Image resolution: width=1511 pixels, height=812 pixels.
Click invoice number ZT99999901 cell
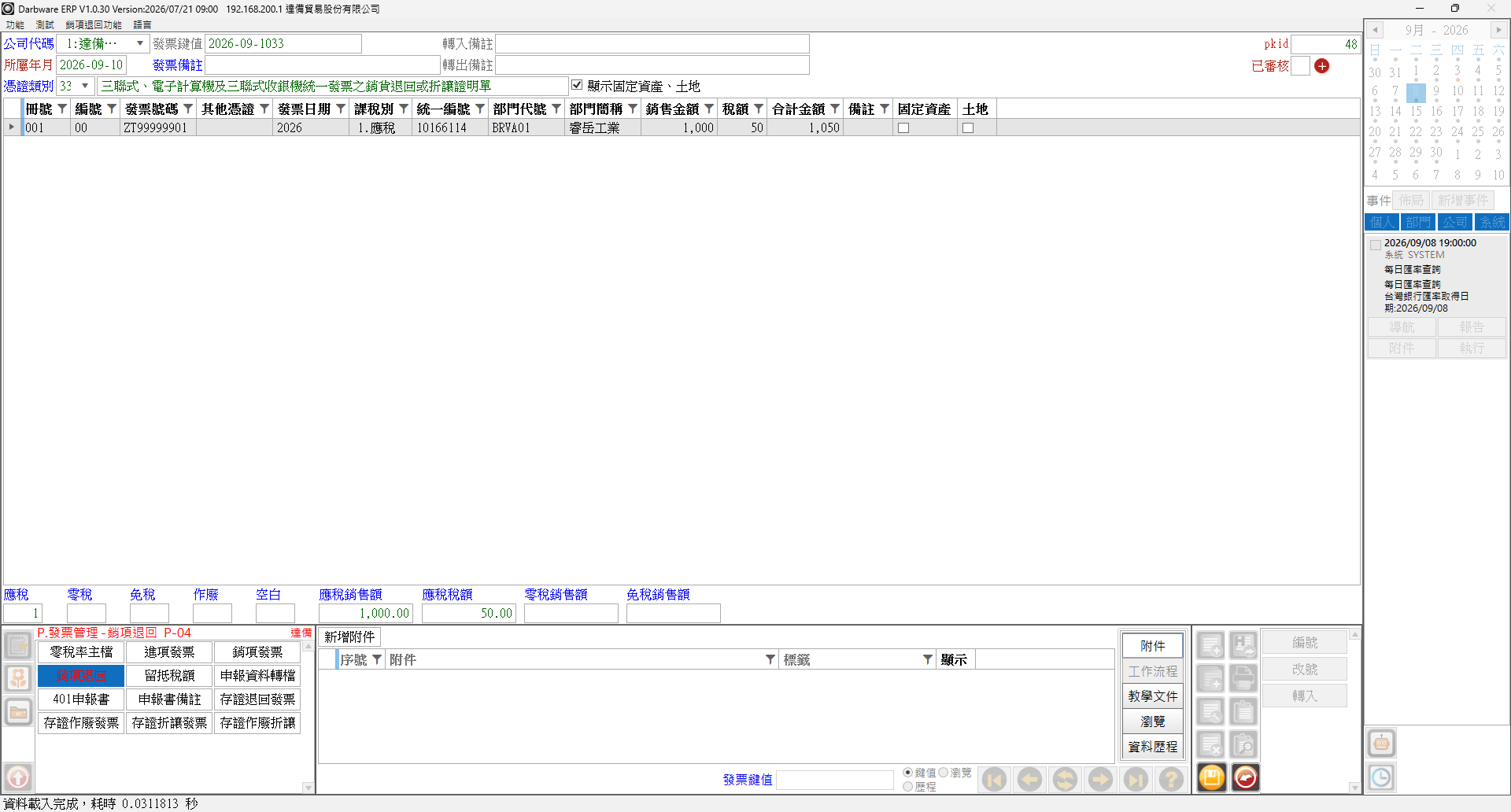(x=157, y=127)
